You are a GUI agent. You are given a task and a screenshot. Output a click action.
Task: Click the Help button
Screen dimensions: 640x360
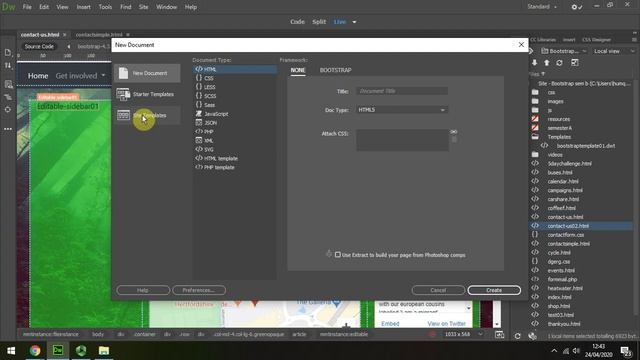tap(143, 290)
